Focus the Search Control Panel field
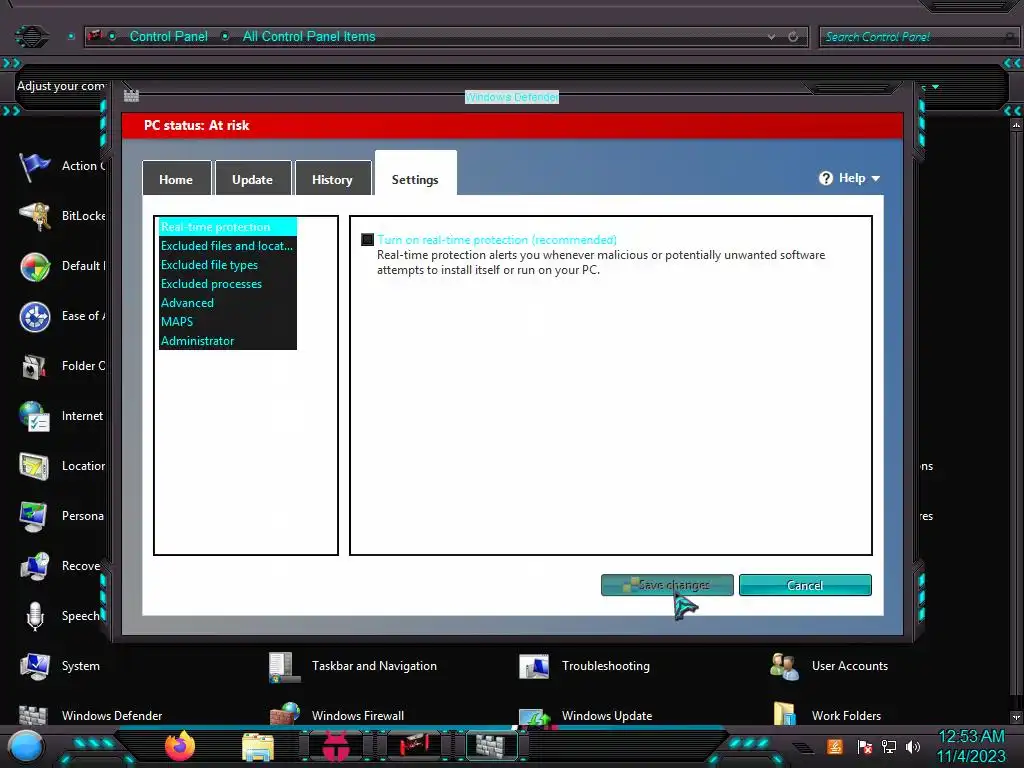Screen dimensions: 1024x768 point(918,37)
